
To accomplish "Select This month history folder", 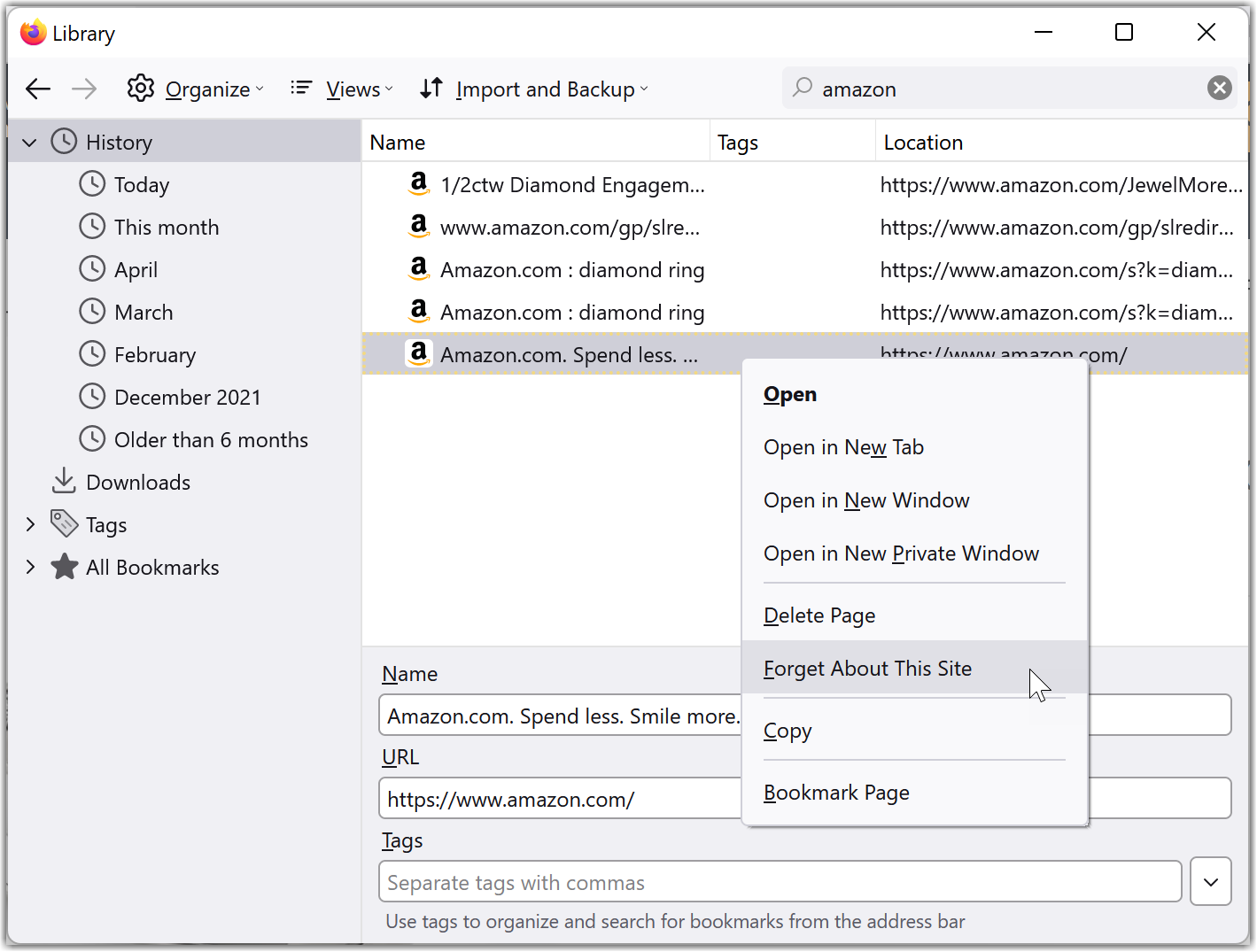I will (167, 227).
